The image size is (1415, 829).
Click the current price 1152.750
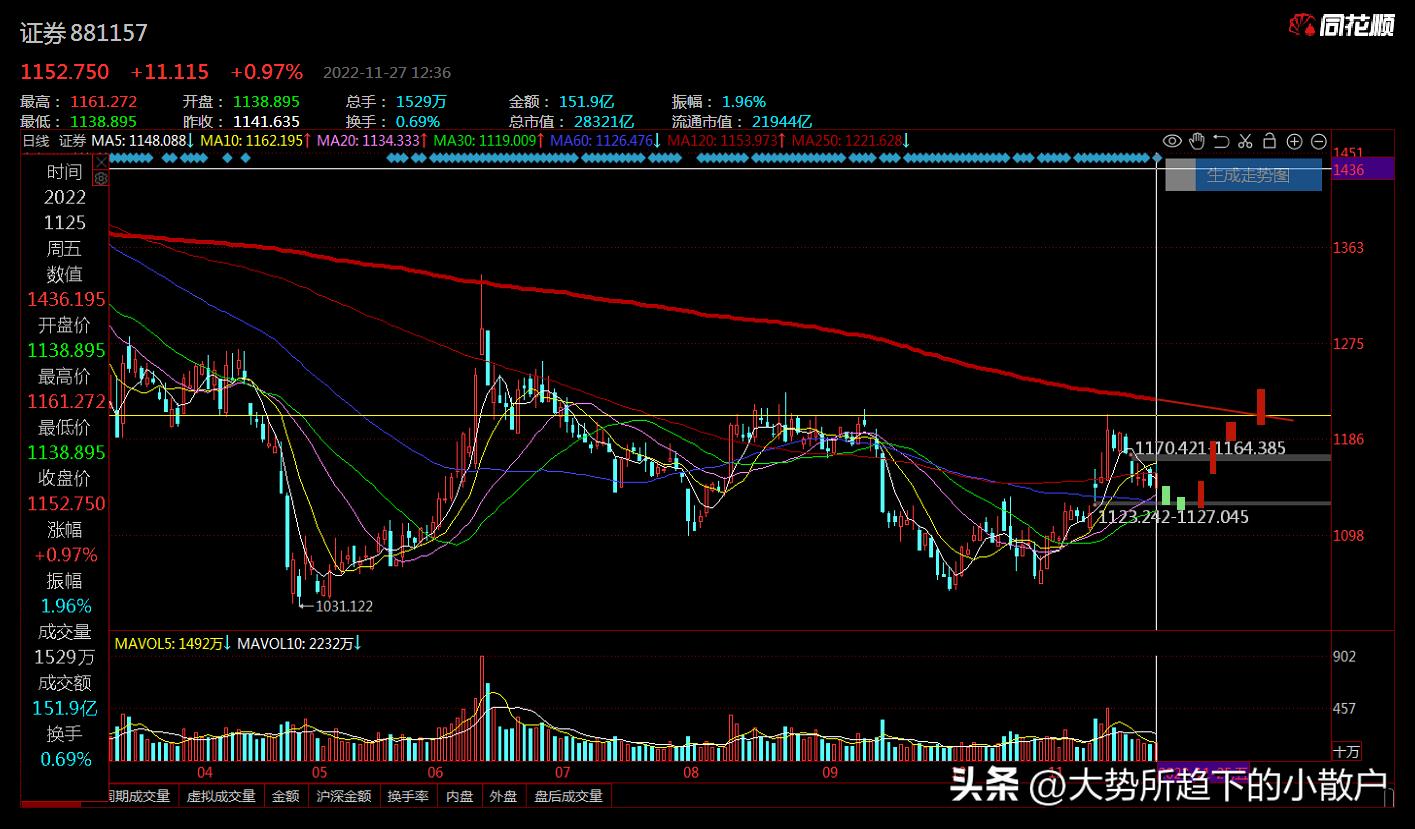click(65, 72)
